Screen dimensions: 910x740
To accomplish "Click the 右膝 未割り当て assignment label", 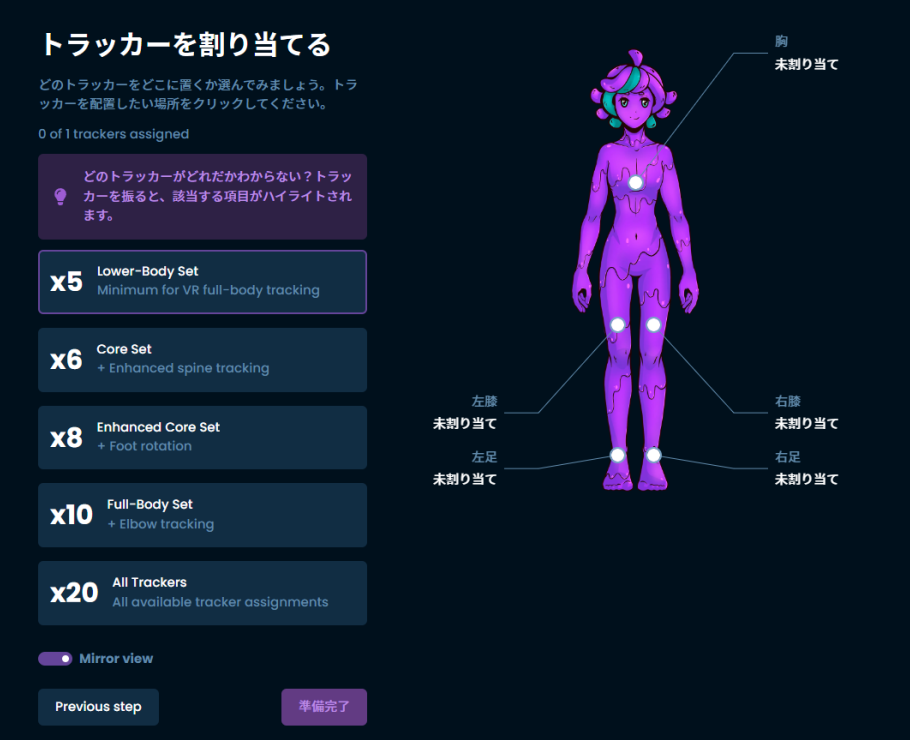I will (806, 413).
